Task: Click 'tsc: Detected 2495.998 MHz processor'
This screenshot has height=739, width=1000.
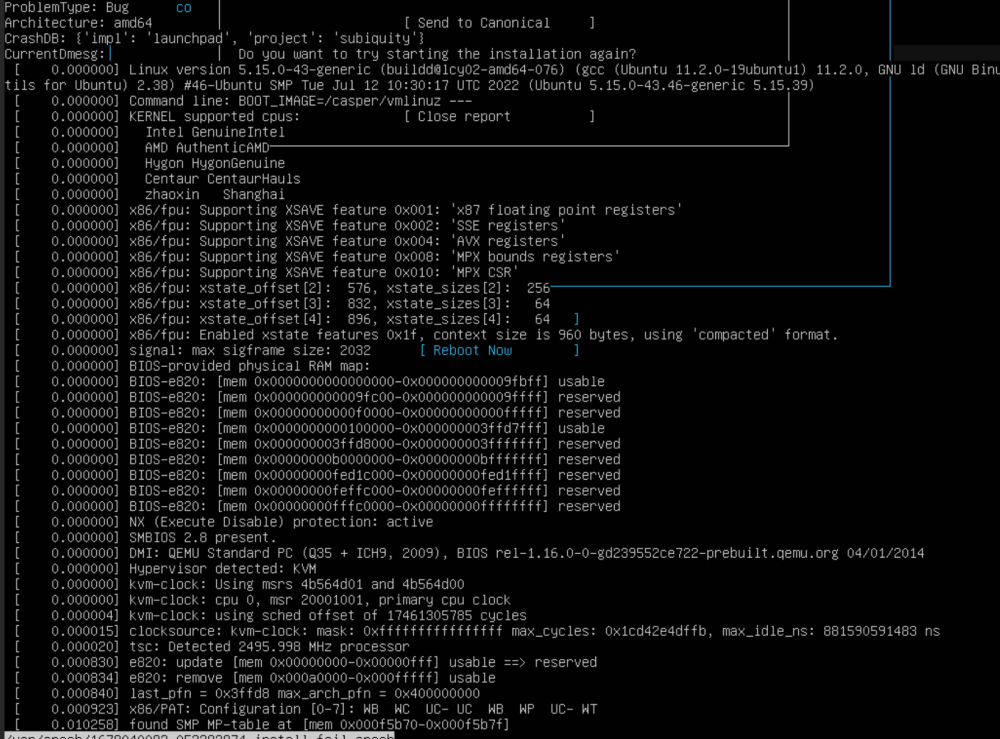Action: click(x=269, y=647)
